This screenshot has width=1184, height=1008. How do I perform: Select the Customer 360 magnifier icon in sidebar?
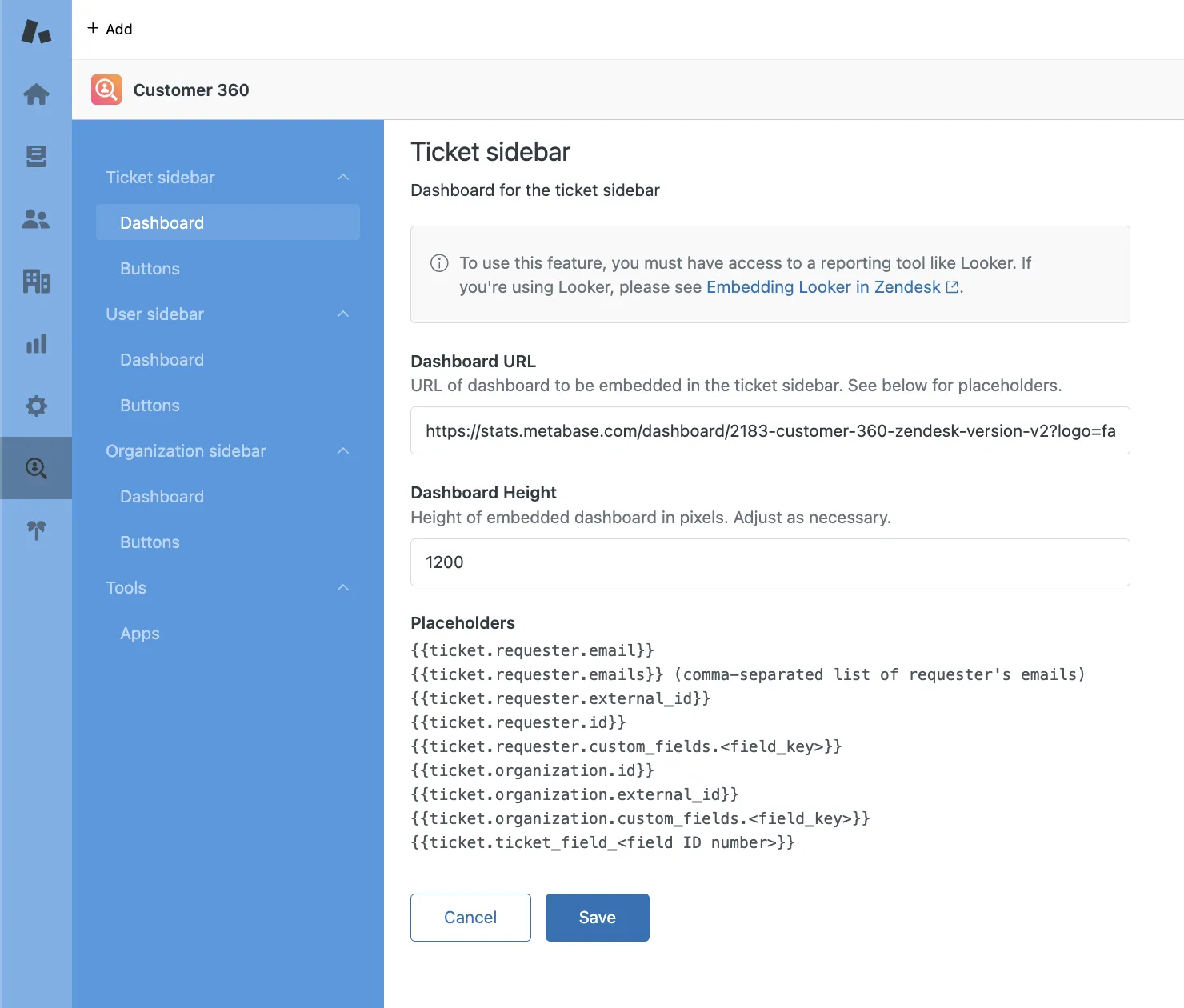(36, 468)
